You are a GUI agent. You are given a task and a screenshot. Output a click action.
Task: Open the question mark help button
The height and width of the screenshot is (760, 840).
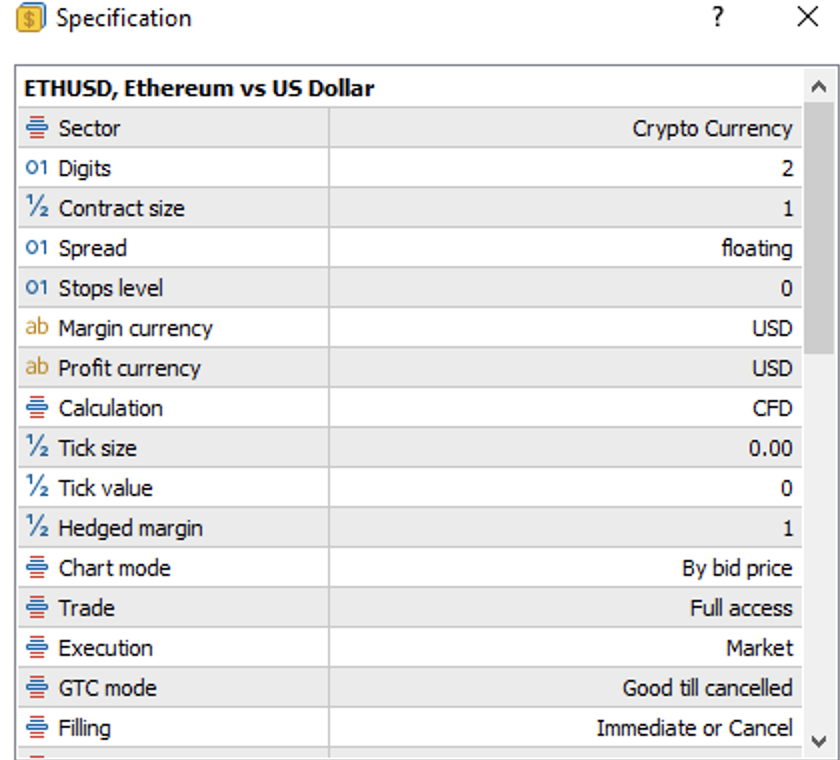(717, 18)
